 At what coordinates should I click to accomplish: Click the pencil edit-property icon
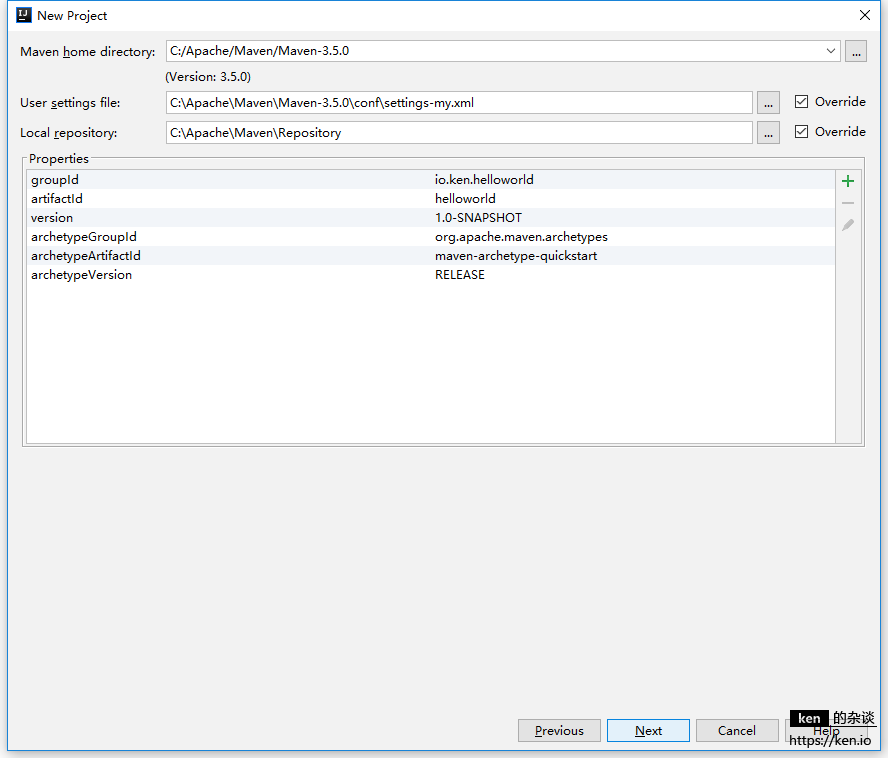pyautogui.click(x=848, y=225)
